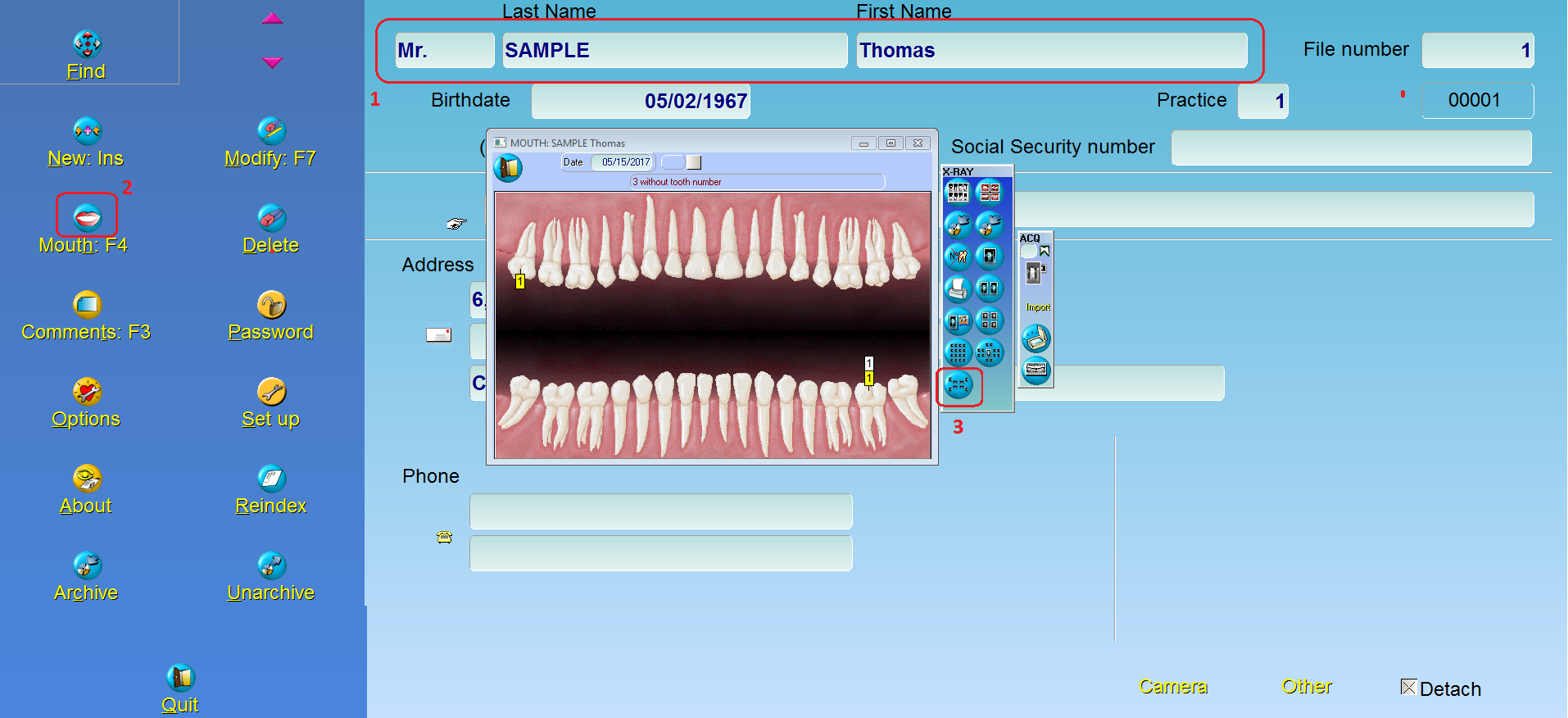Click the red-circled X-RAY panel icon
This screenshot has height=718, width=1568.
pos(958,384)
